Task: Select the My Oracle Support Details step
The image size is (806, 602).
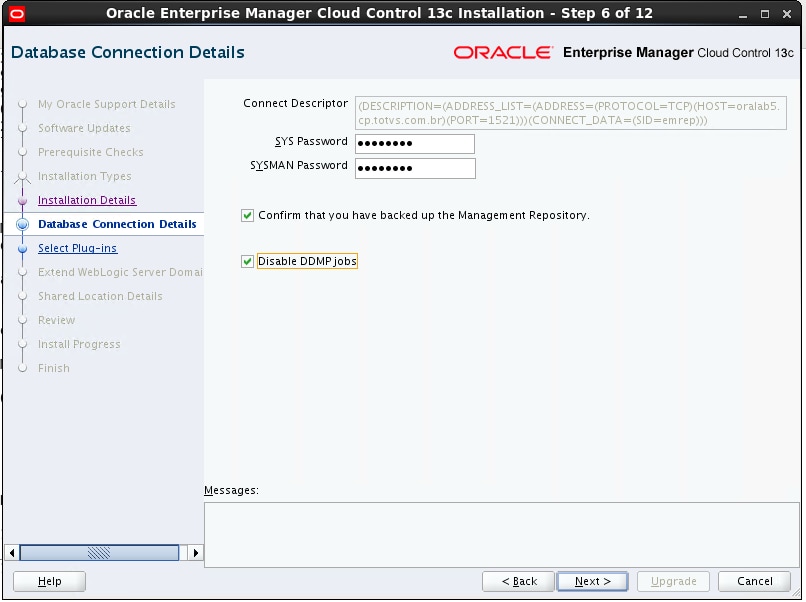Action: [106, 104]
